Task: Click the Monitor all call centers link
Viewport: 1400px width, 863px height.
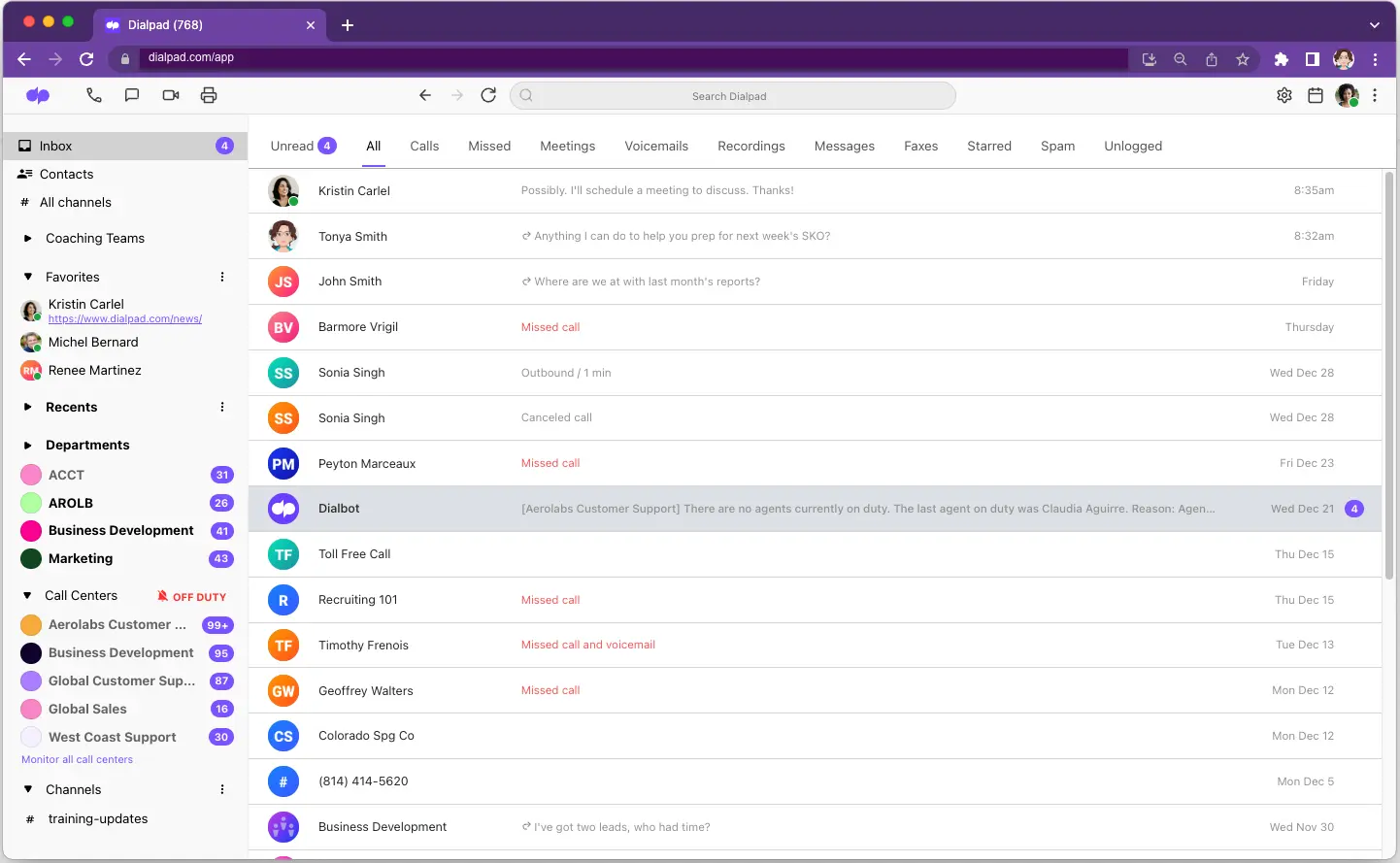Action: tap(76, 759)
